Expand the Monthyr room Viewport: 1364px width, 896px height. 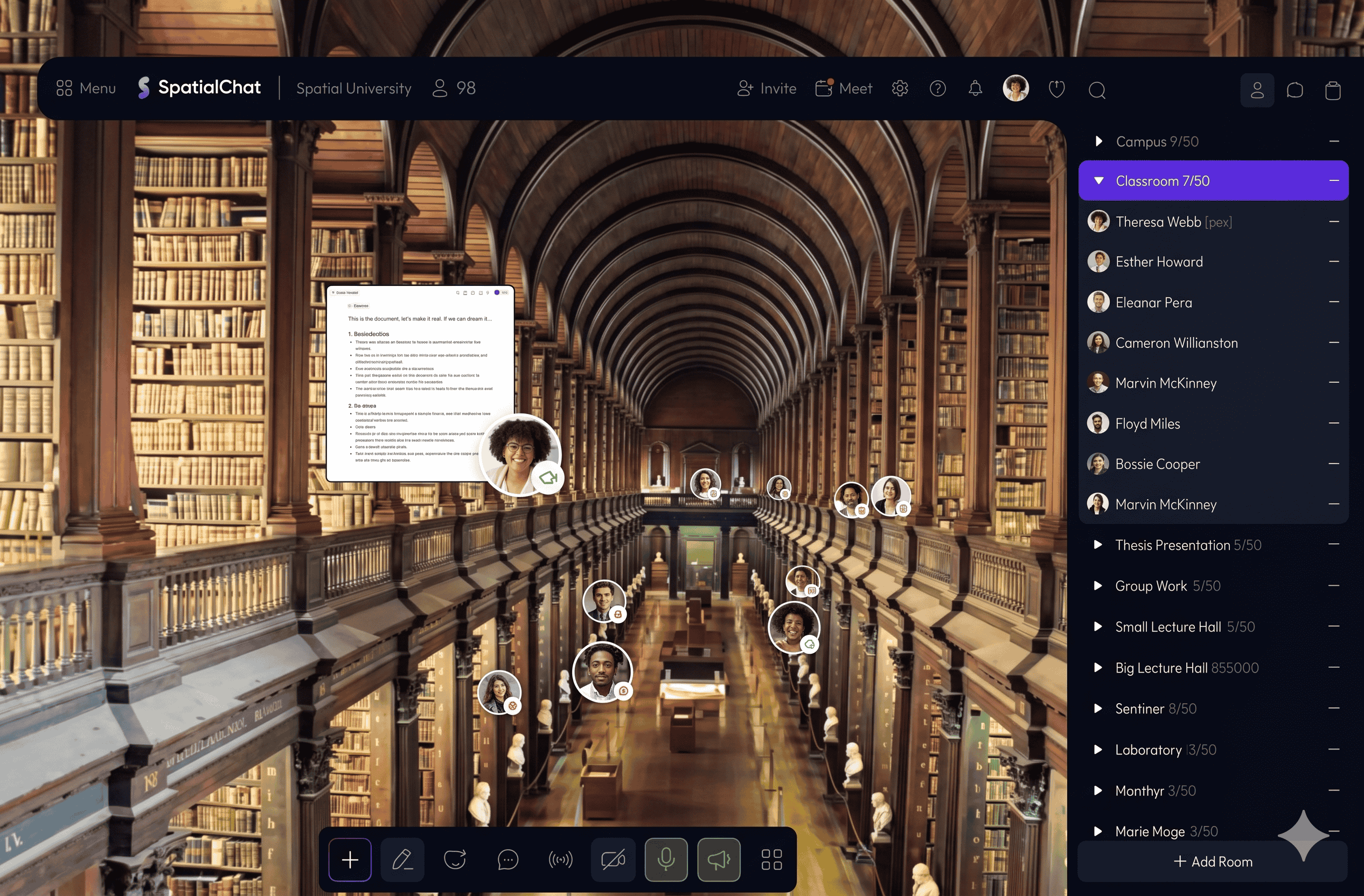(x=1097, y=790)
